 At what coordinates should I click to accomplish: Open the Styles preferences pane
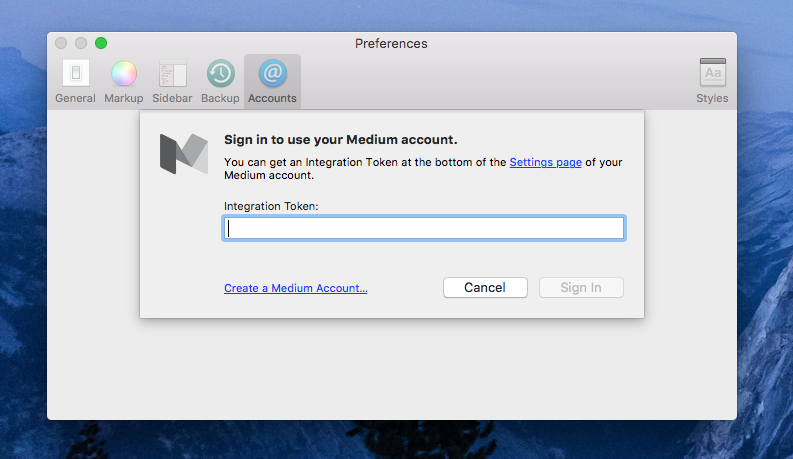coord(712,81)
